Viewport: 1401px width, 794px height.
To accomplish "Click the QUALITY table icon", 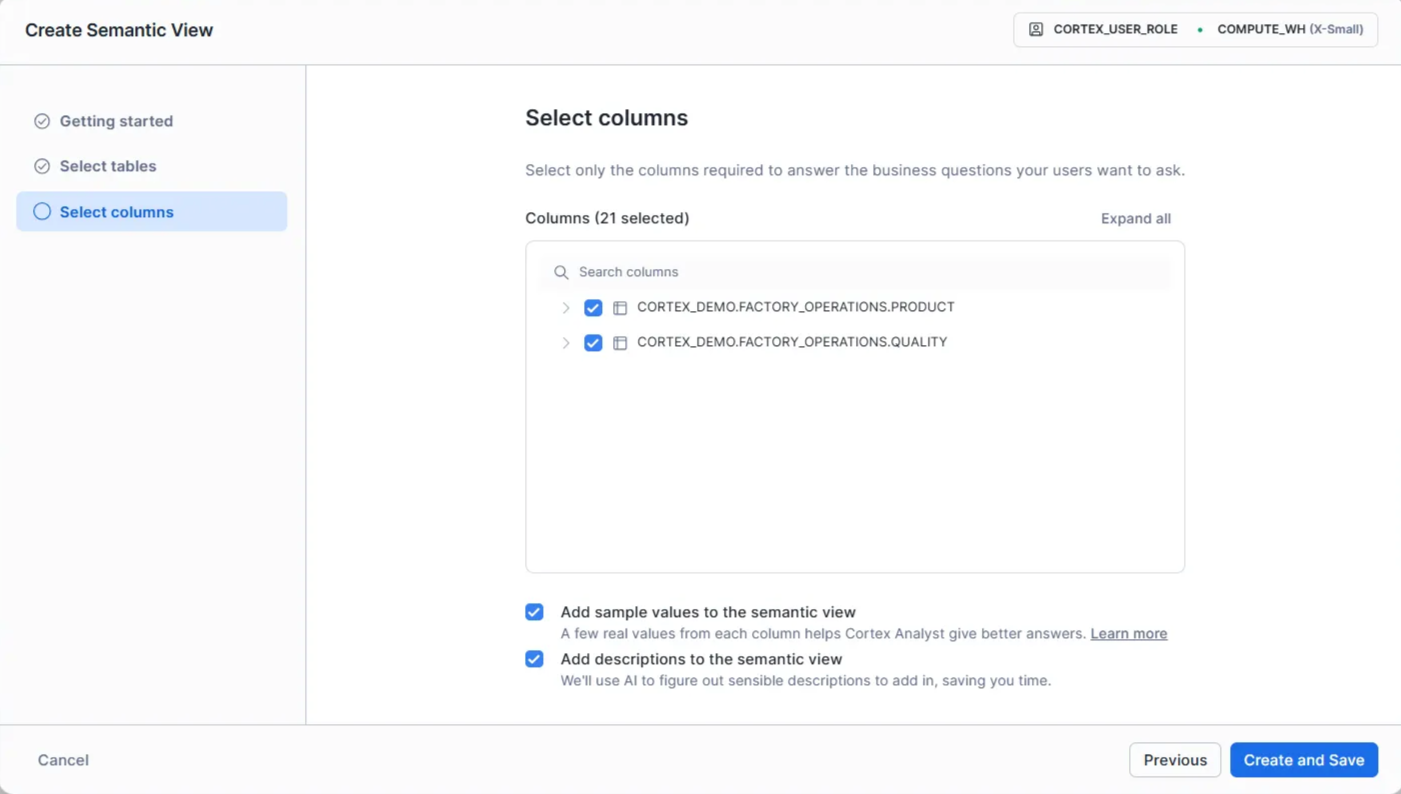I will [620, 343].
